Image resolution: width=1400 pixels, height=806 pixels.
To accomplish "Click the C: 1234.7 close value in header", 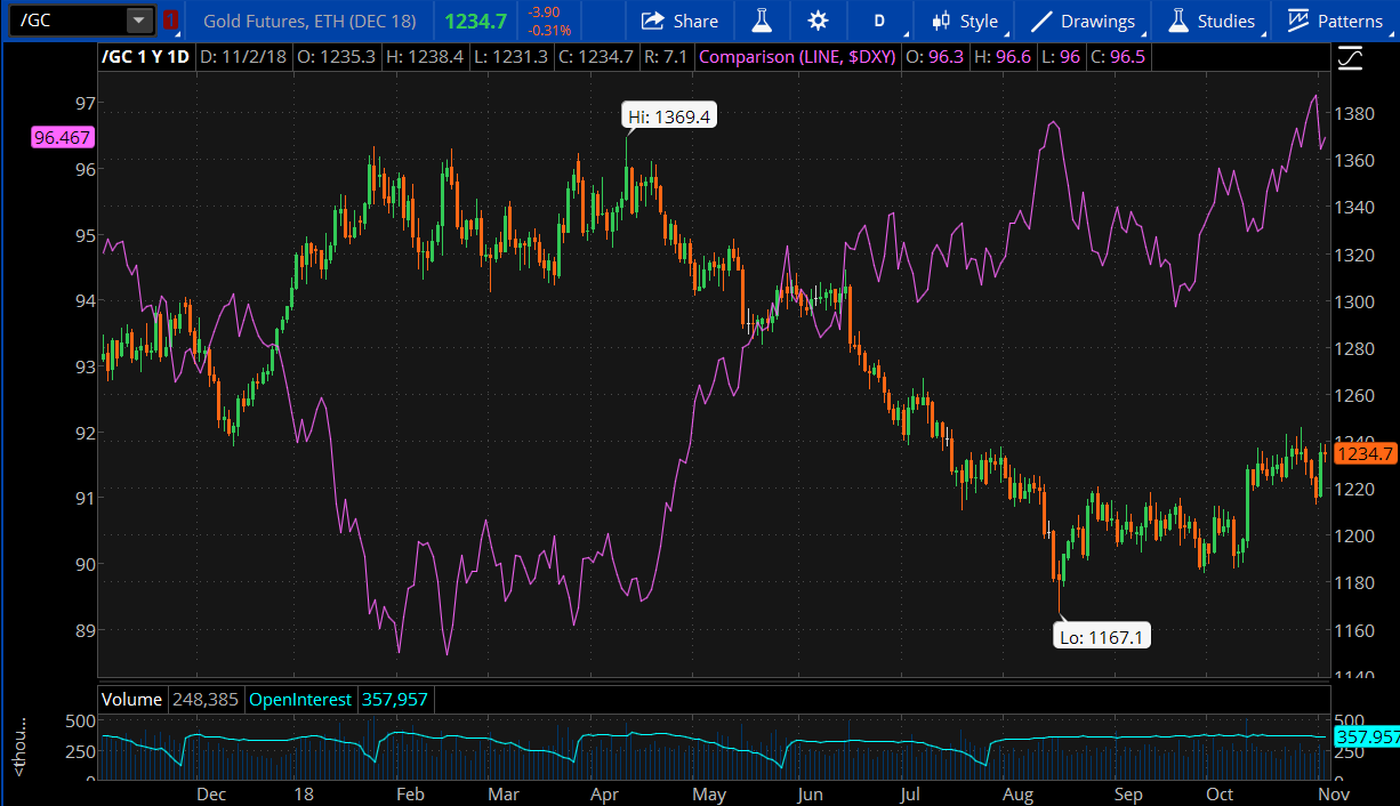I will click(594, 57).
